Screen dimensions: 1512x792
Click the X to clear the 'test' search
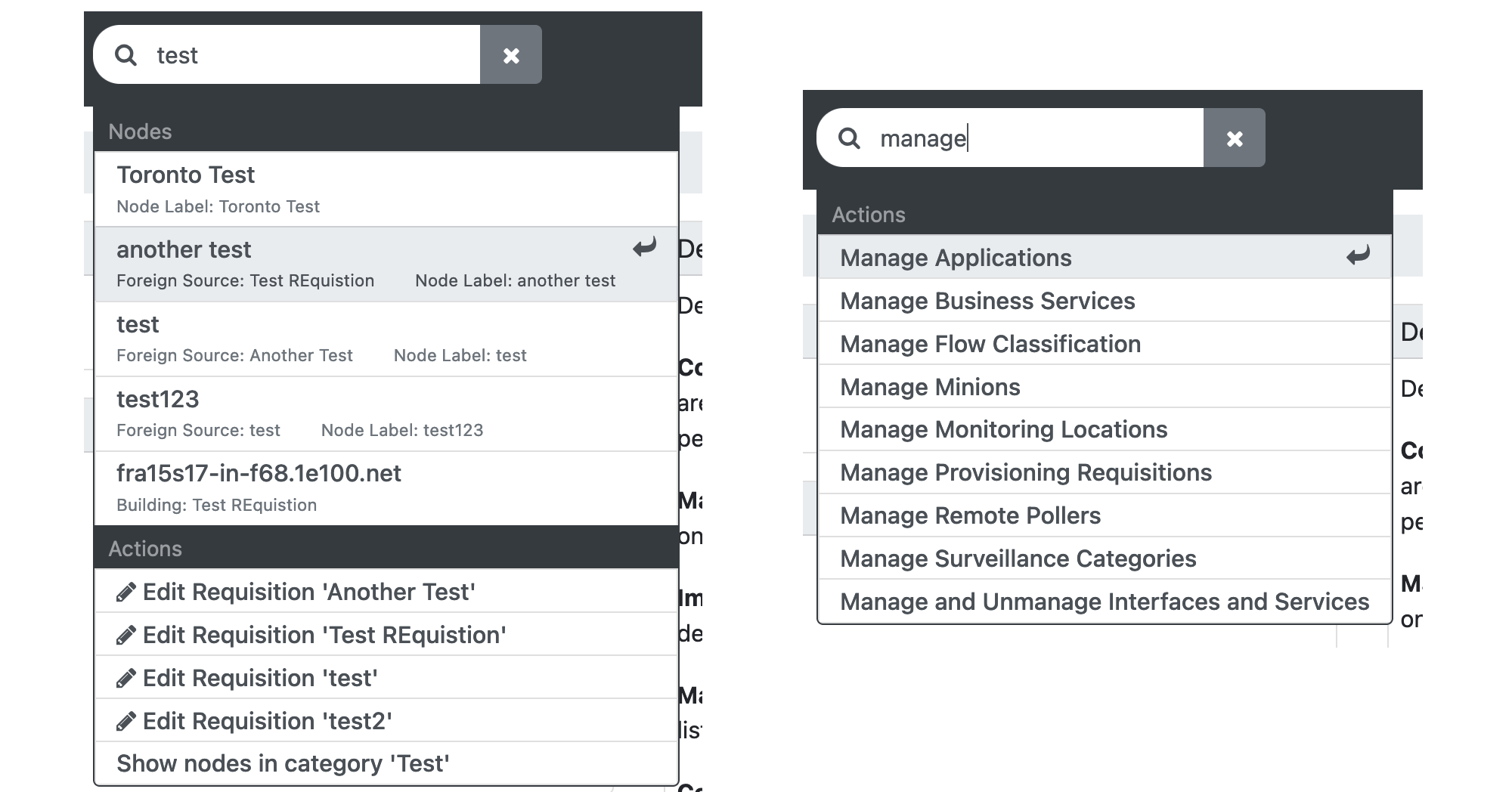[x=512, y=54]
